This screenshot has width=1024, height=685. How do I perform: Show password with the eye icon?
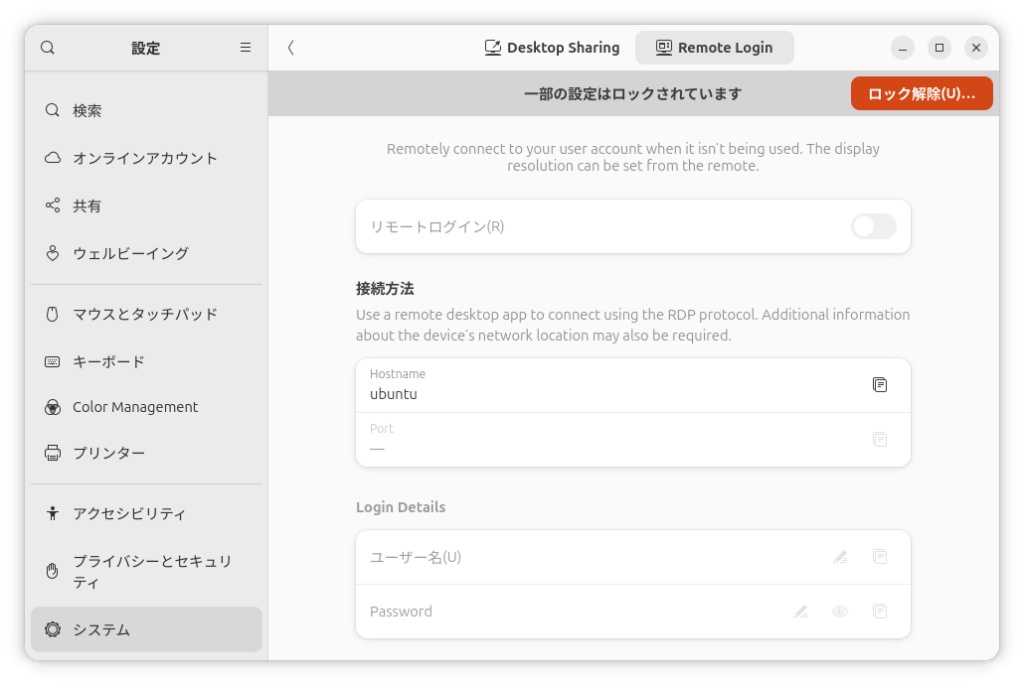click(x=840, y=611)
